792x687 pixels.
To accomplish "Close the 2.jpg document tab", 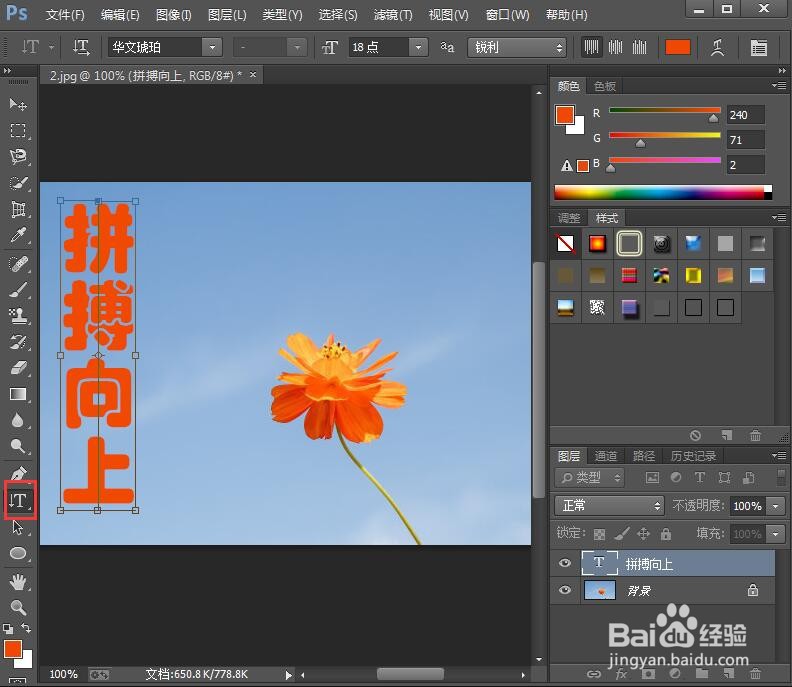I will pyautogui.click(x=253, y=75).
